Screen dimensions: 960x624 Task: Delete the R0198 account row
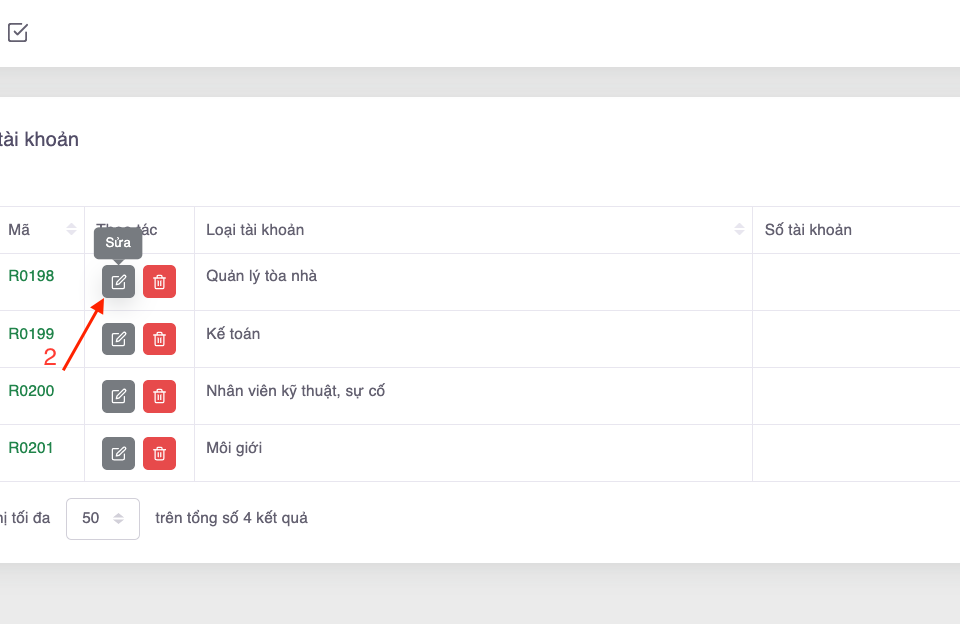159,282
